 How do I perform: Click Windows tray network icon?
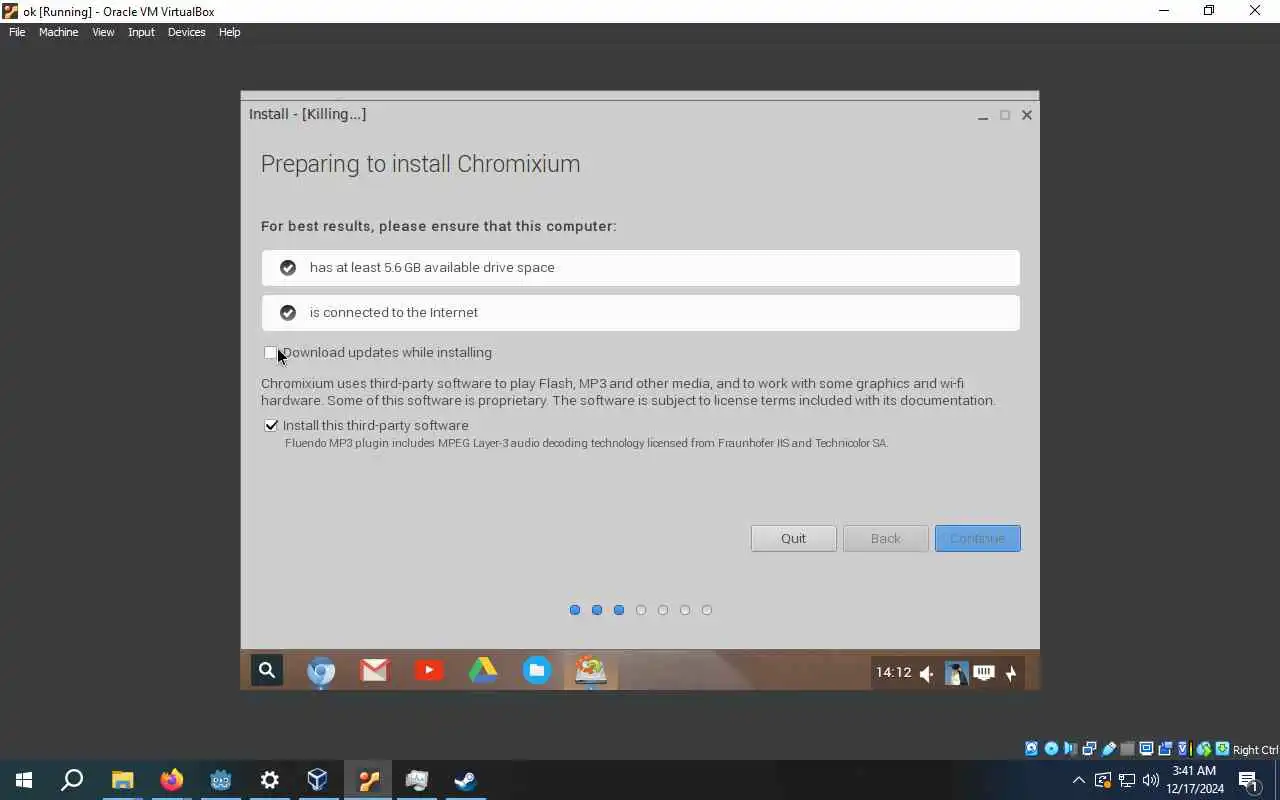1126,780
